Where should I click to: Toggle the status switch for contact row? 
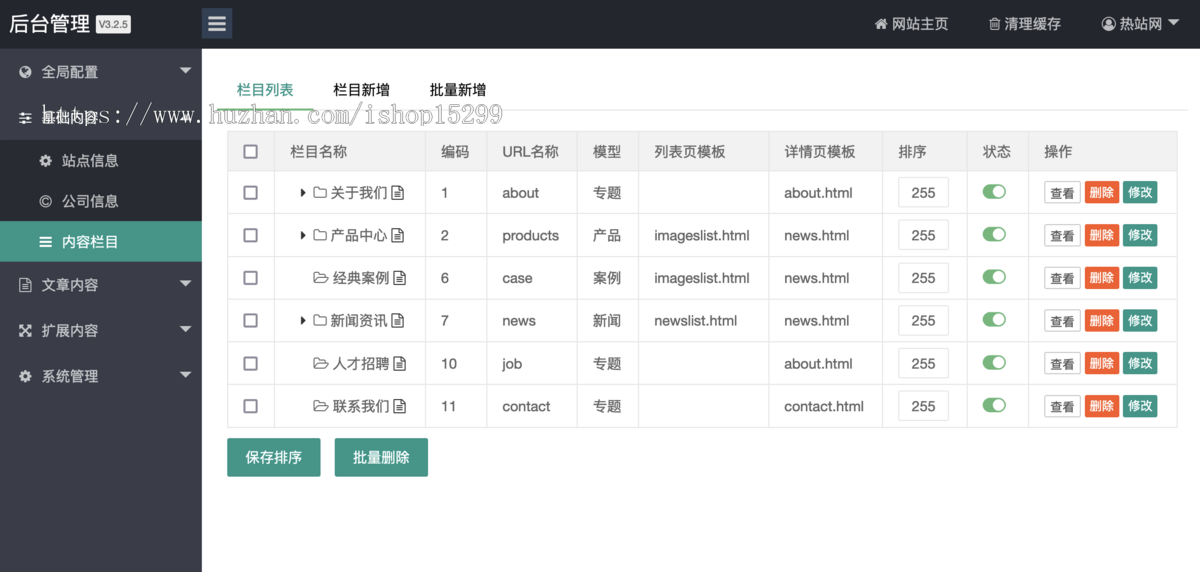[x=994, y=405]
